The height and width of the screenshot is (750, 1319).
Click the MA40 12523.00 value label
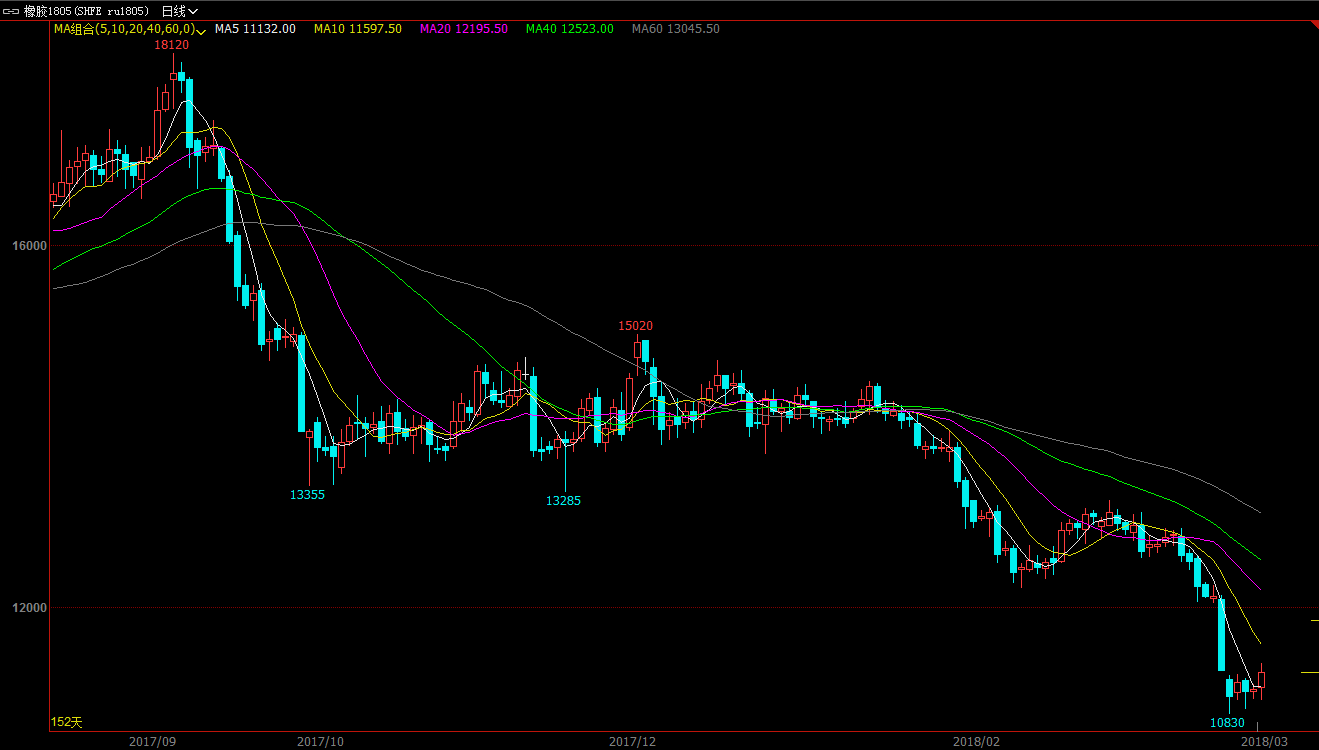tap(570, 29)
